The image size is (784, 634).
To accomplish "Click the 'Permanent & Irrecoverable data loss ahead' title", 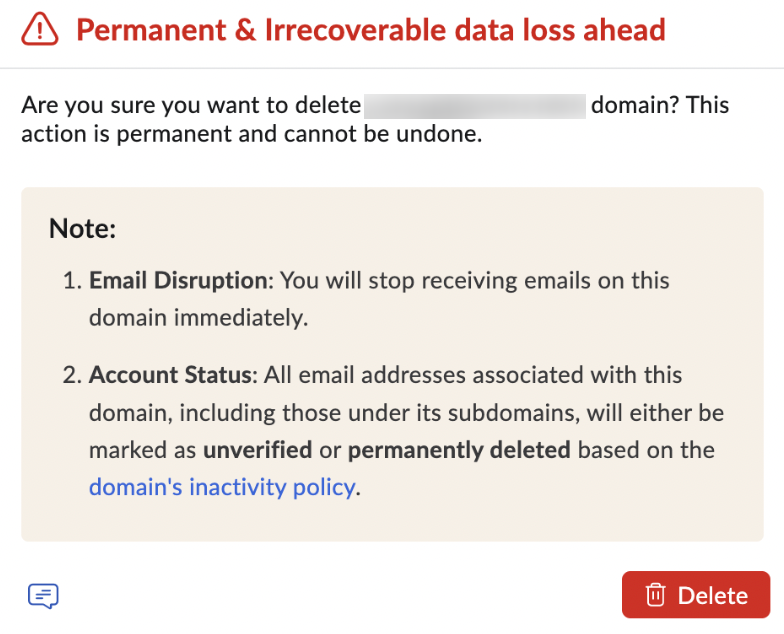I will click(370, 30).
